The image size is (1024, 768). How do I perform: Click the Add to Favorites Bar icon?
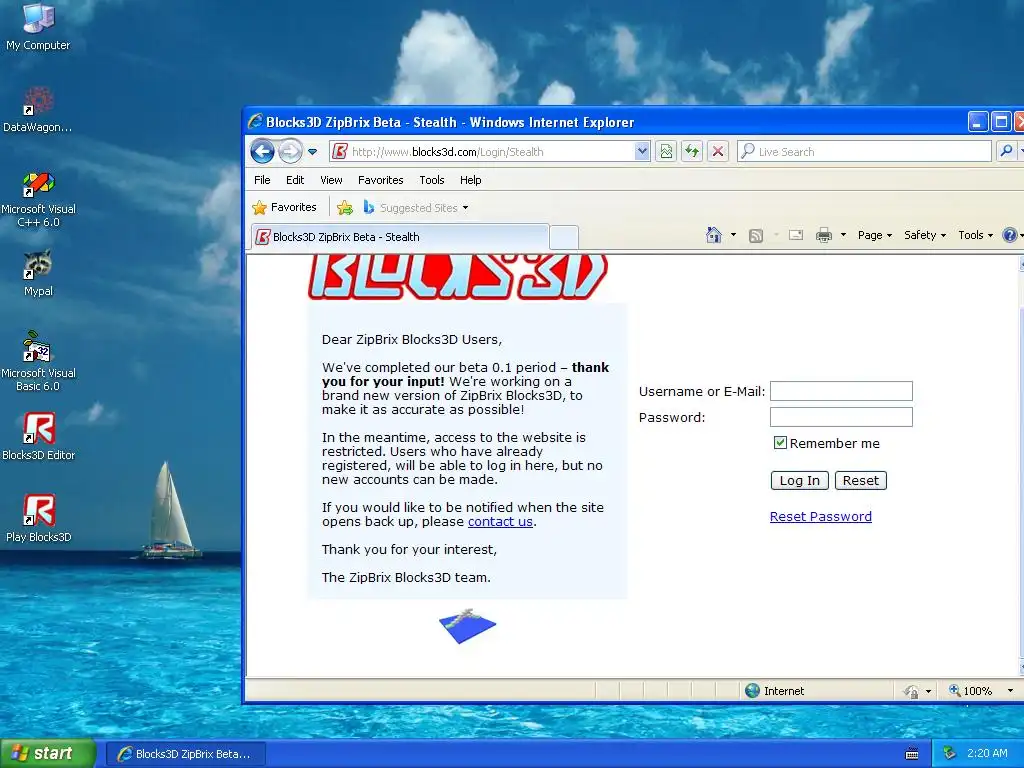[x=345, y=208]
